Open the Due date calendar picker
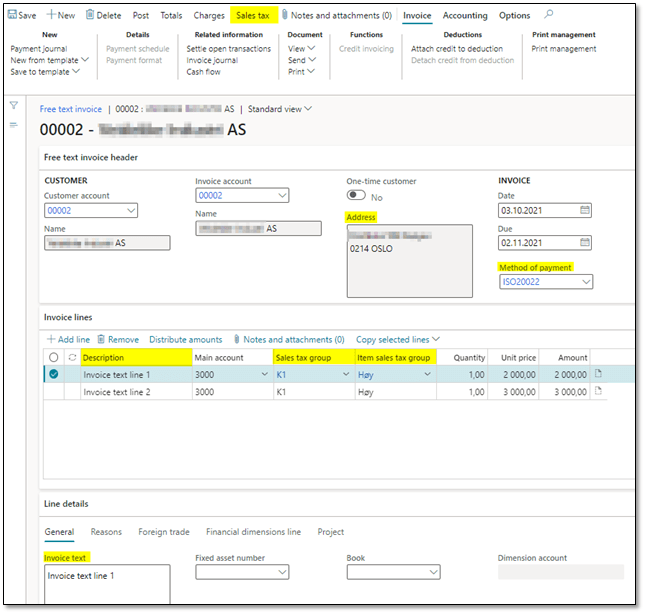Viewport: 645px width, 614px height. coord(585,243)
